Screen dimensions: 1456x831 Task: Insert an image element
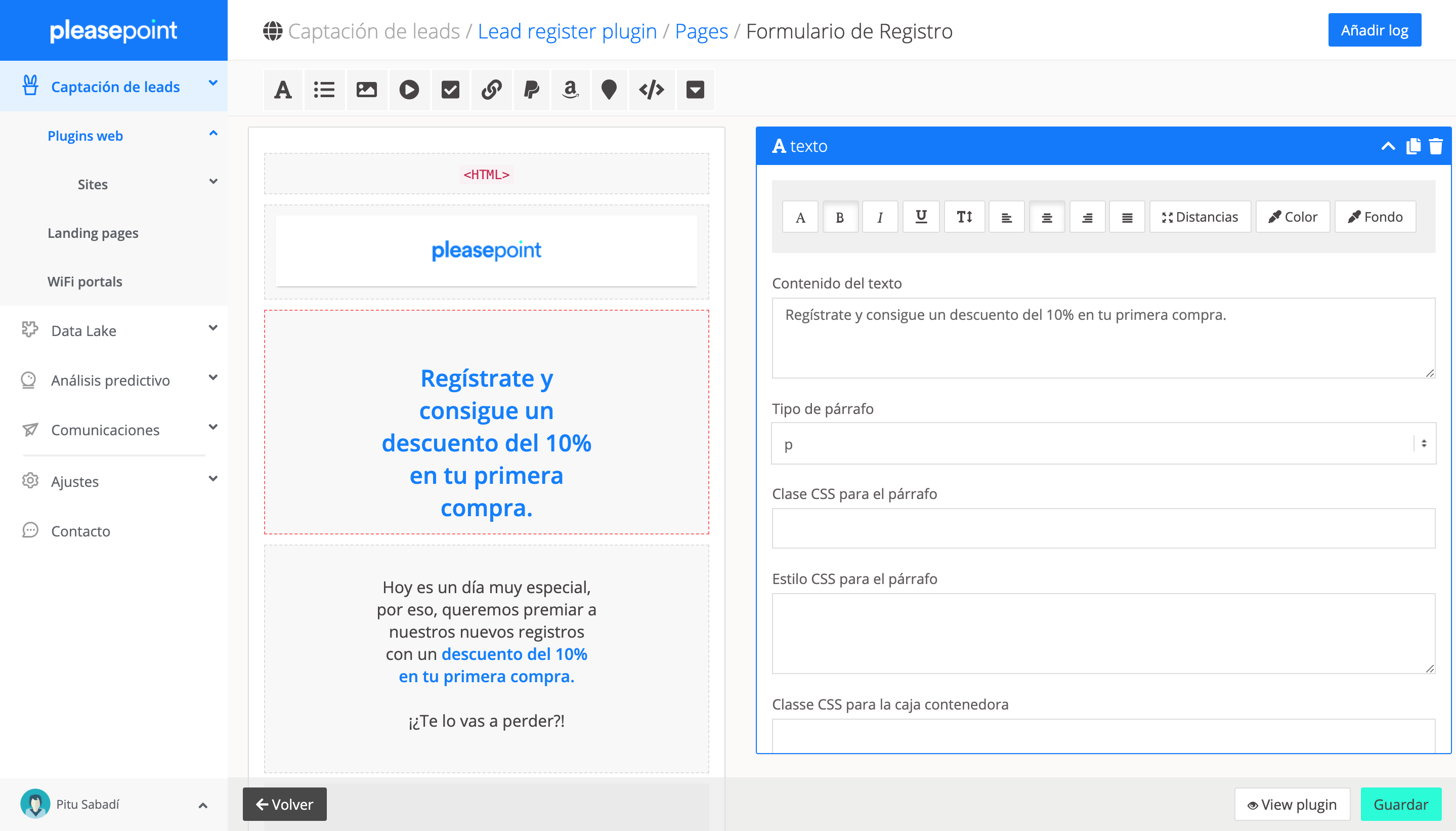coord(366,90)
